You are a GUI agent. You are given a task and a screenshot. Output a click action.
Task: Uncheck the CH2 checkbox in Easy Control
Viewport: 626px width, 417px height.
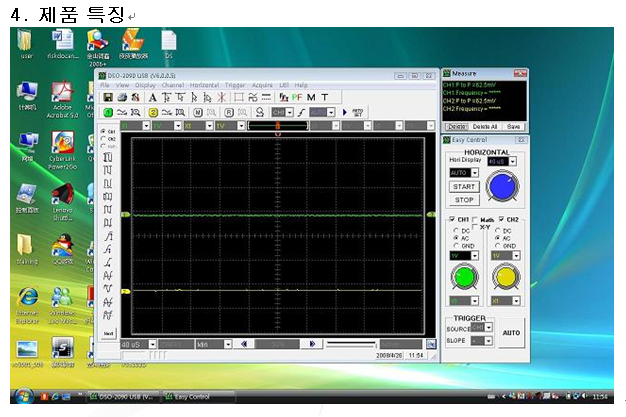(x=502, y=219)
